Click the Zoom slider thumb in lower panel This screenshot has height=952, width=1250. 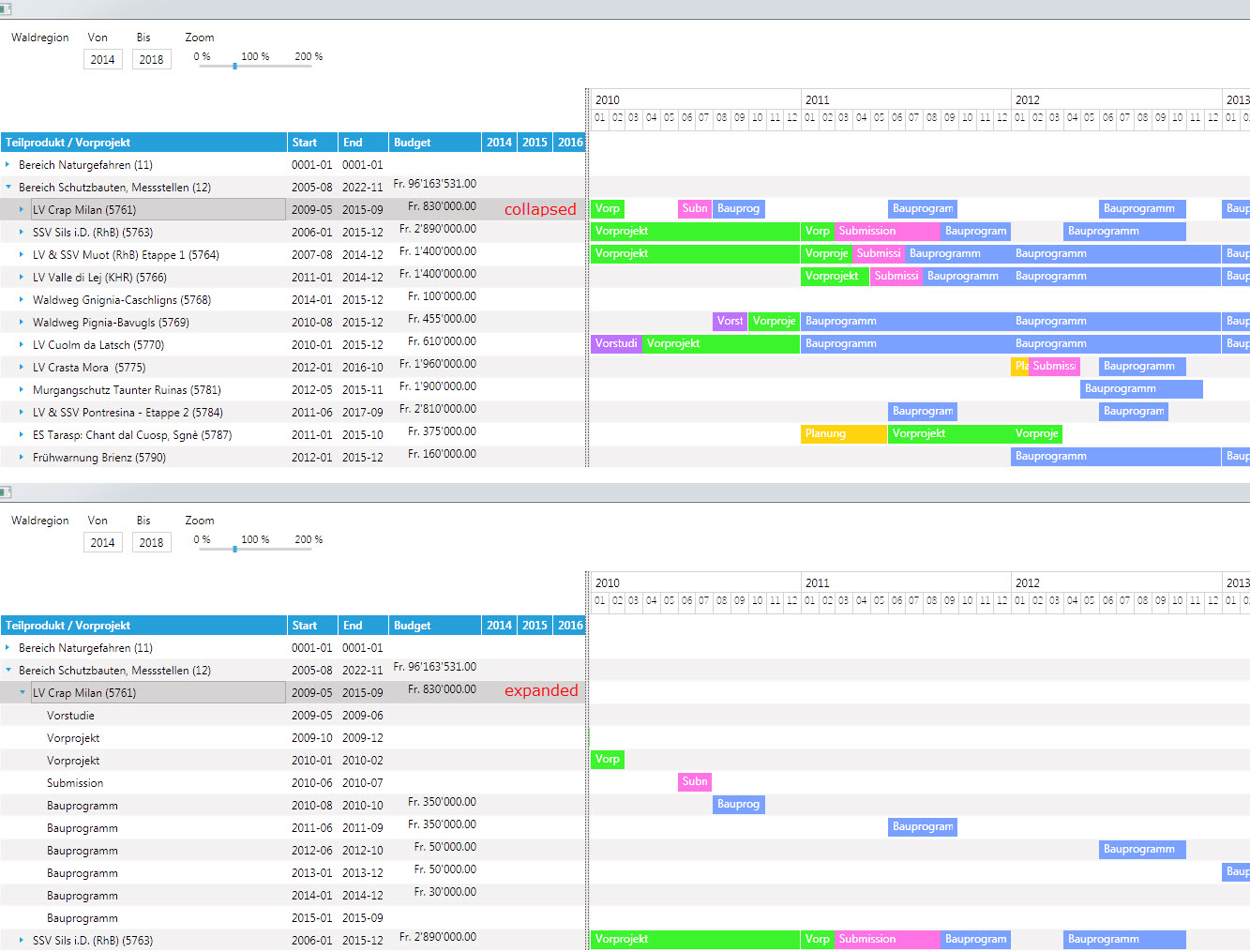click(x=234, y=549)
